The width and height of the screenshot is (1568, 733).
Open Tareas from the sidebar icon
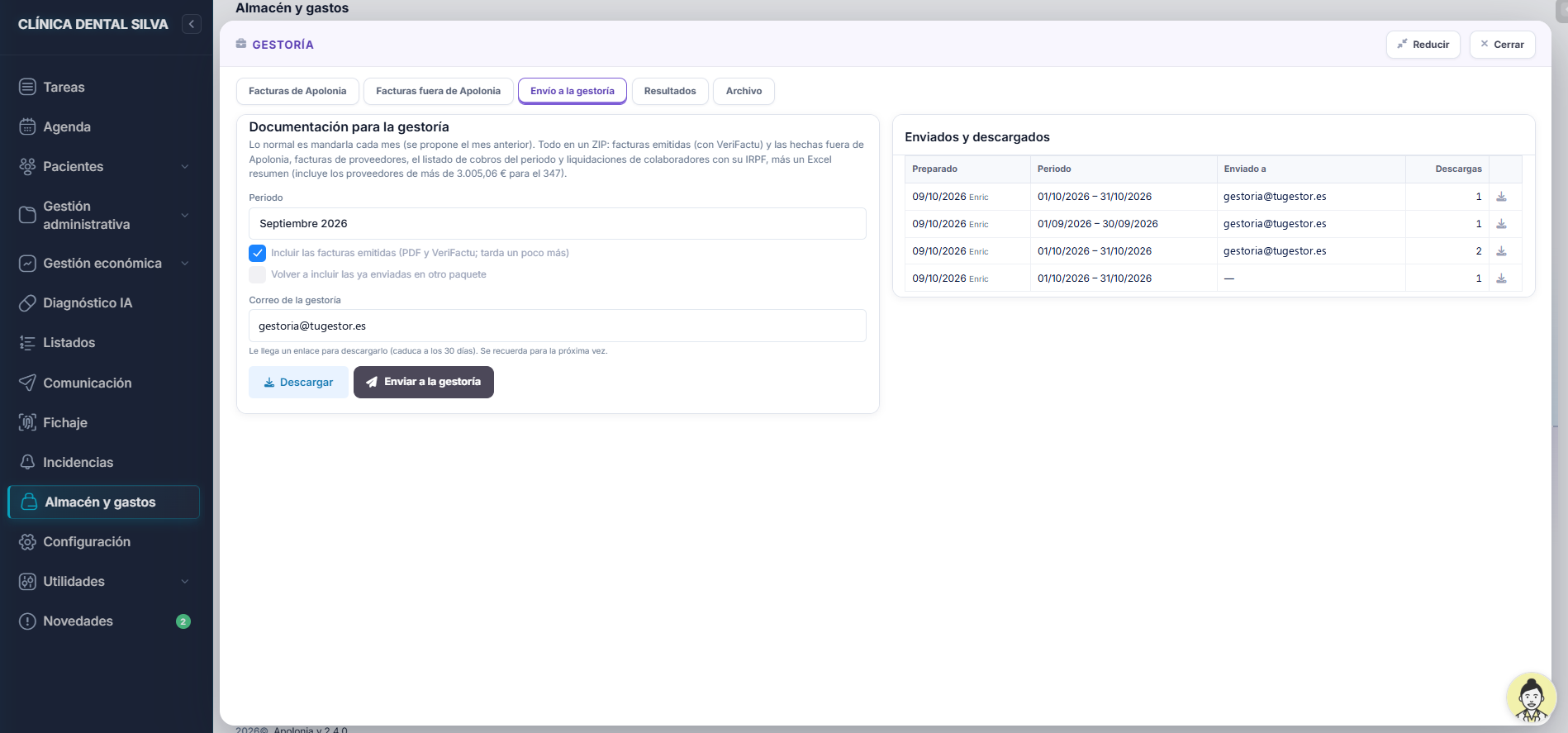(27, 87)
